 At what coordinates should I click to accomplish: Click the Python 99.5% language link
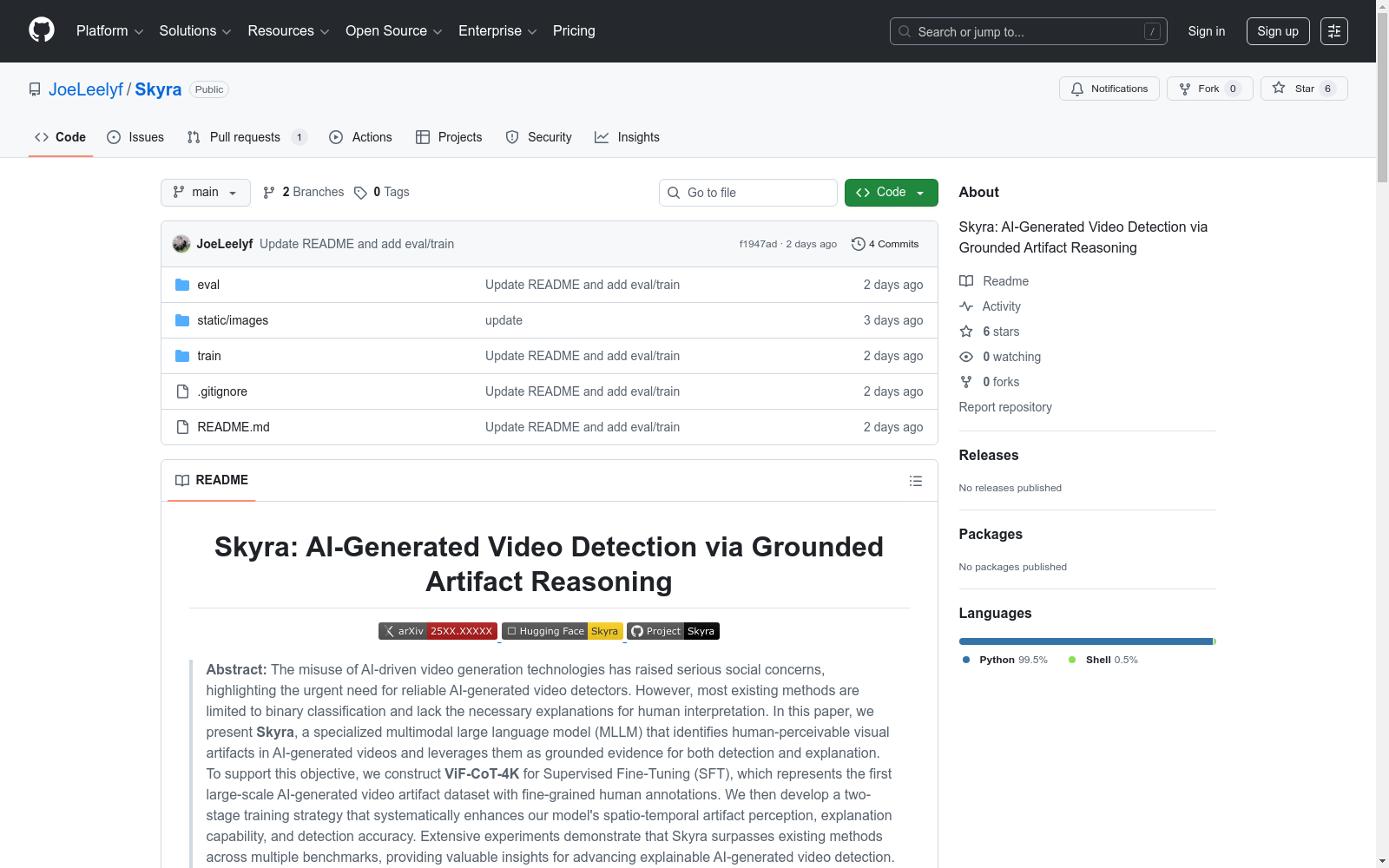tap(1005, 660)
